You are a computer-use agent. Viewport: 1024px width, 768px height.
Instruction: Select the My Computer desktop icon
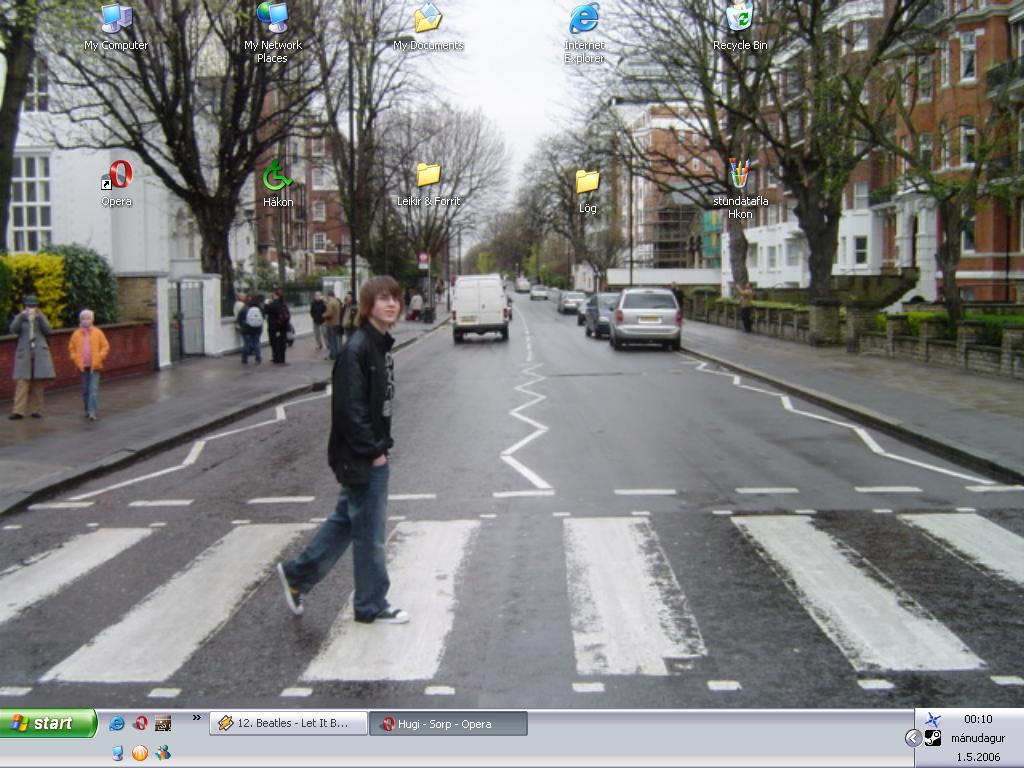pyautogui.click(x=116, y=27)
